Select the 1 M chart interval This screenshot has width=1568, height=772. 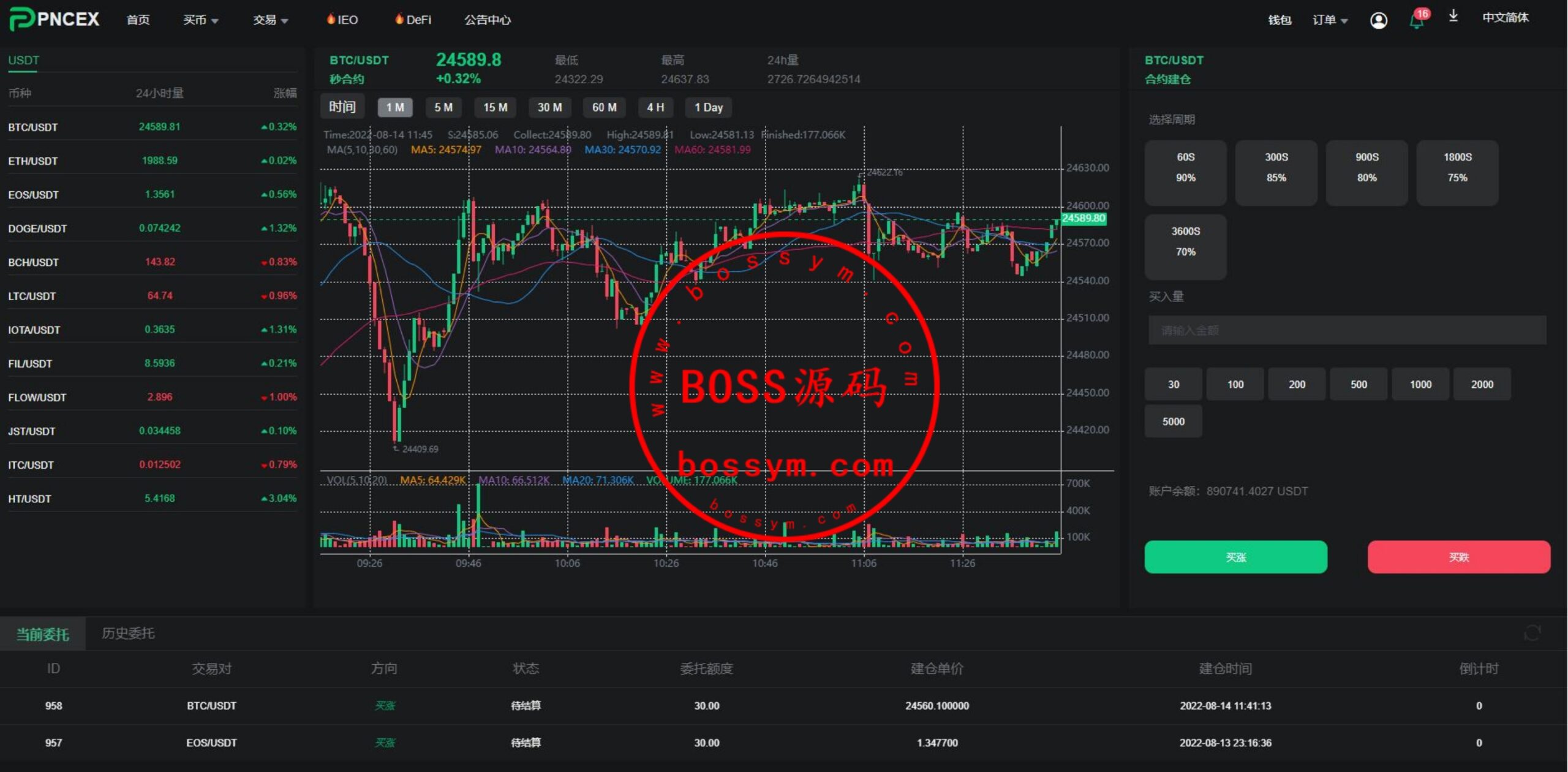point(395,107)
